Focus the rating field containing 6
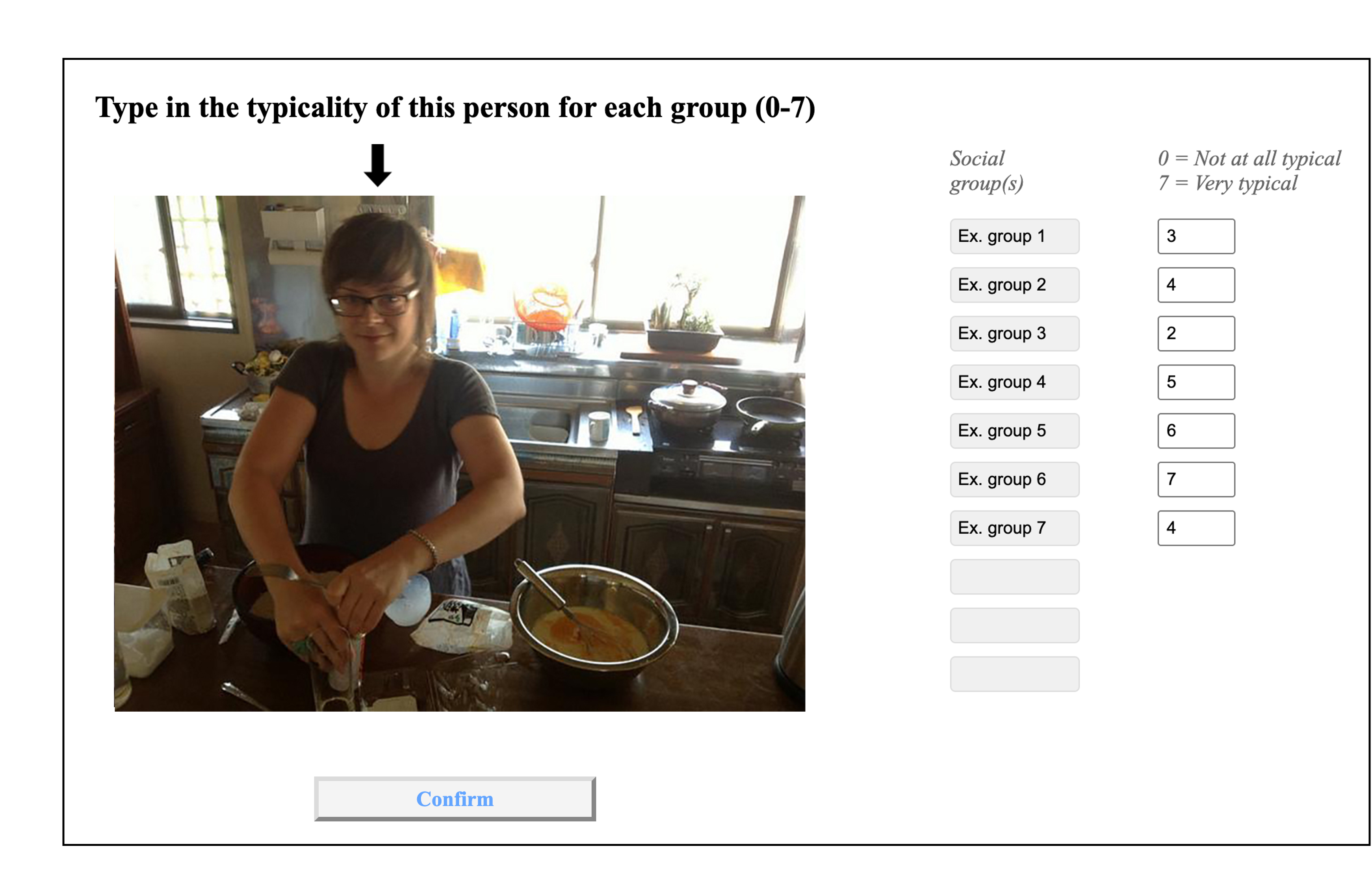The image size is (1372, 877). point(1196,431)
